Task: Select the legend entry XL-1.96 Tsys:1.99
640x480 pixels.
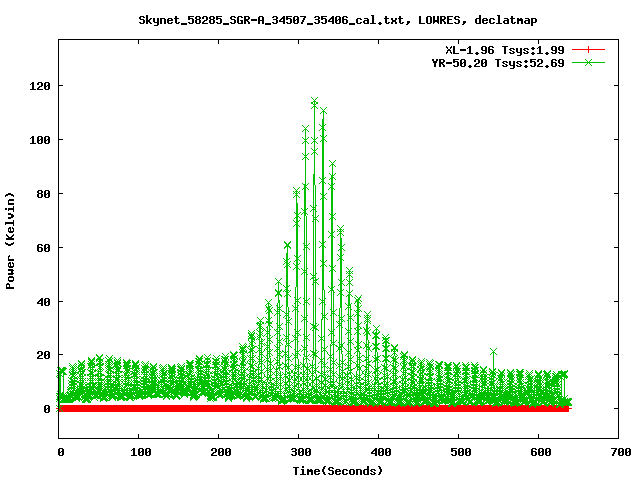Action: click(x=504, y=50)
